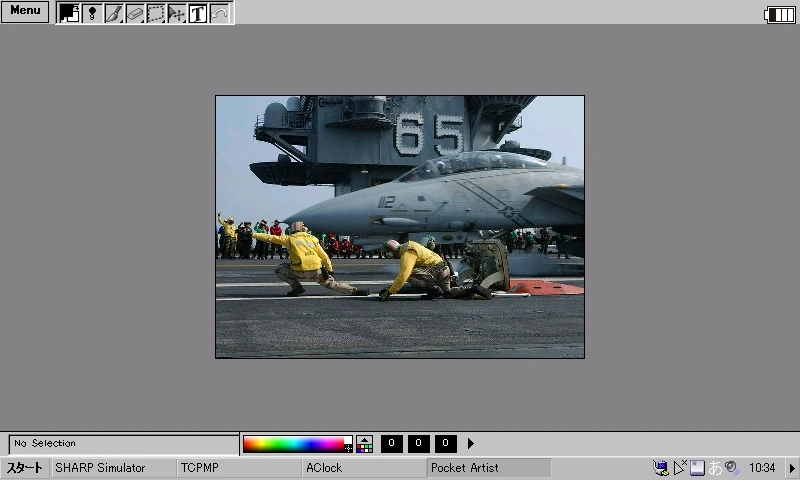The width and height of the screenshot is (800, 480).
Task: Select the Text tool
Action: tap(198, 13)
